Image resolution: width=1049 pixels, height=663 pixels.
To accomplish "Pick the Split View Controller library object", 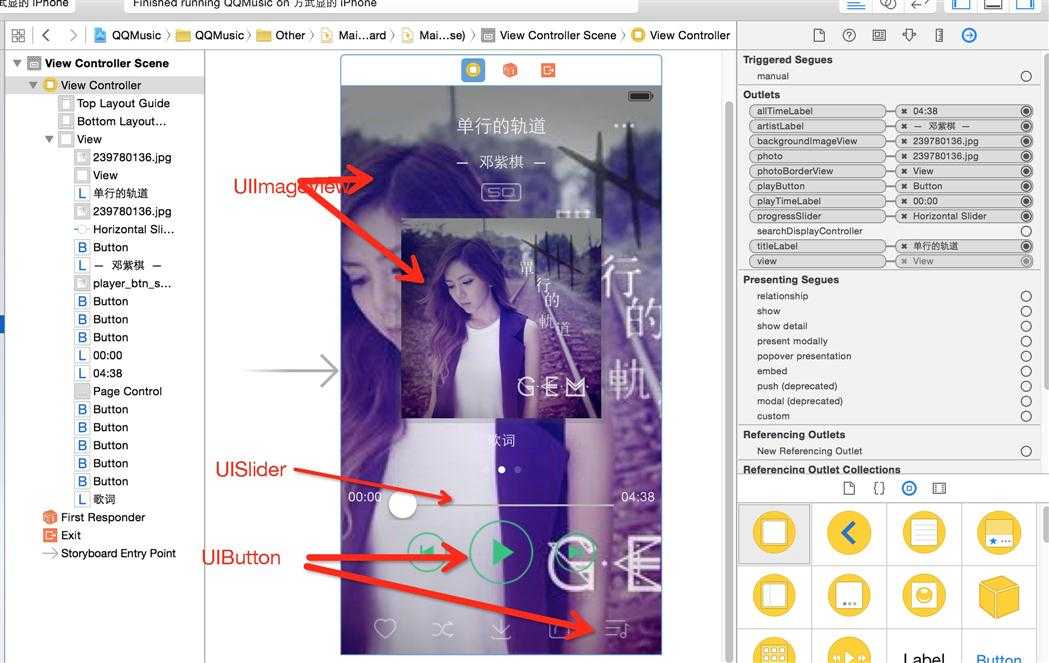I will (774, 595).
